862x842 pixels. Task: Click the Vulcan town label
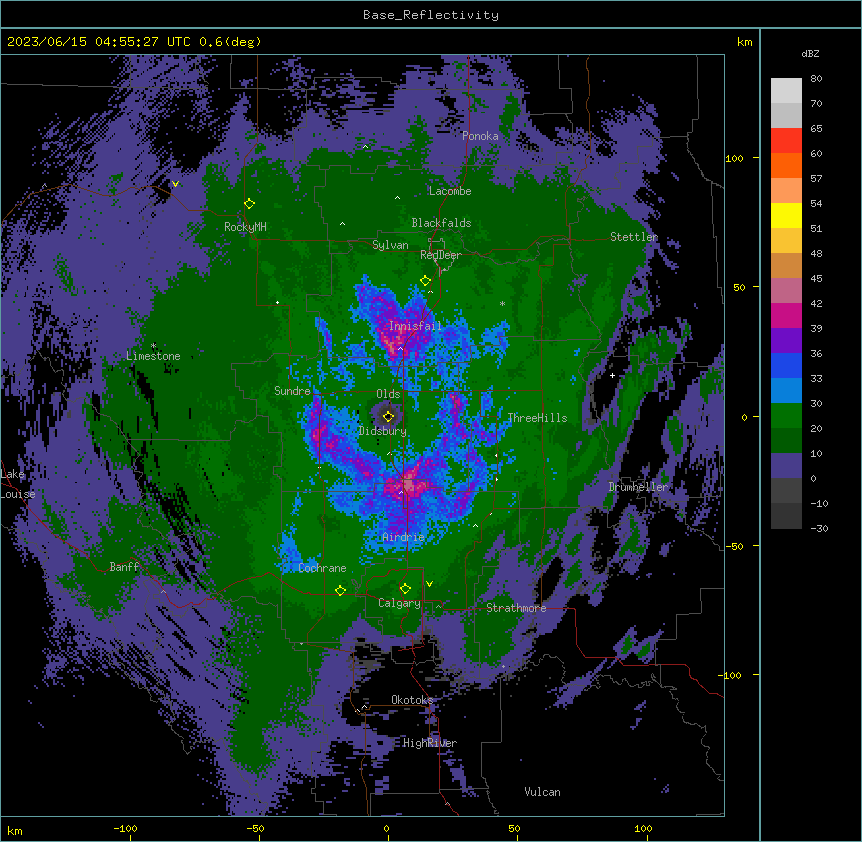tap(542, 792)
